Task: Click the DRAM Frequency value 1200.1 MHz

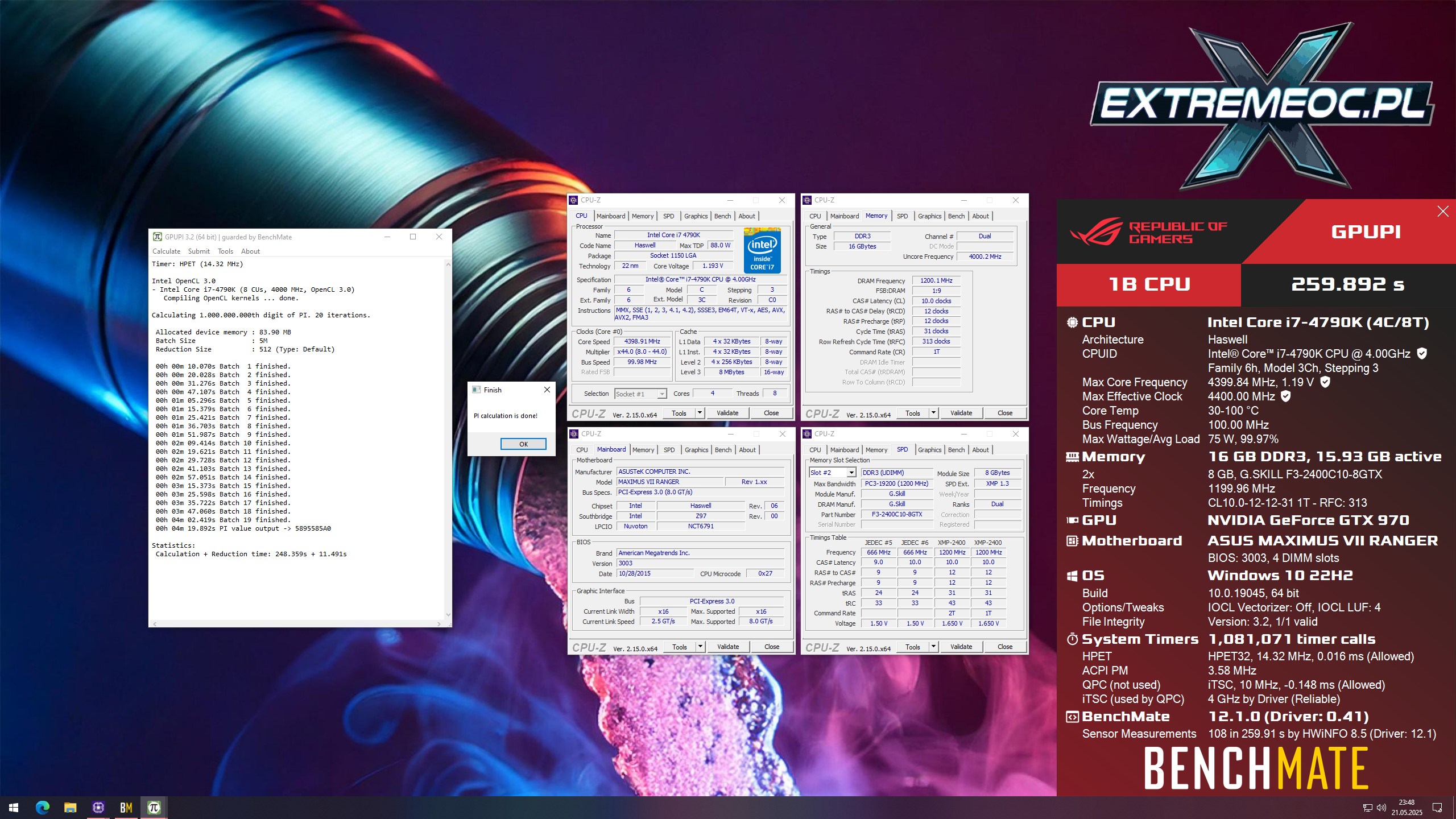Action: click(936, 280)
